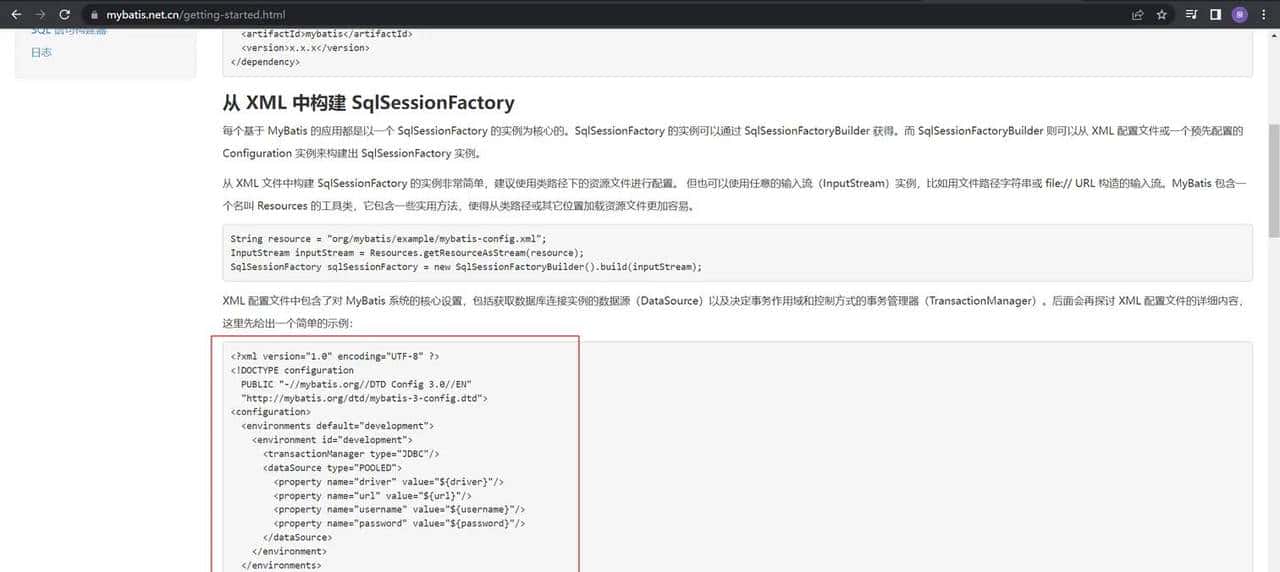1280x572 pixels.
Task: View site info via the lock icon
Action: tap(94, 15)
